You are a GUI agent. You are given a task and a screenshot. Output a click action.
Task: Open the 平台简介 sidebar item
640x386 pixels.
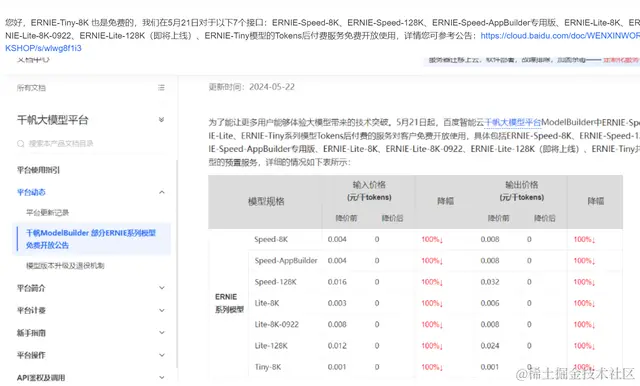tap(31, 288)
